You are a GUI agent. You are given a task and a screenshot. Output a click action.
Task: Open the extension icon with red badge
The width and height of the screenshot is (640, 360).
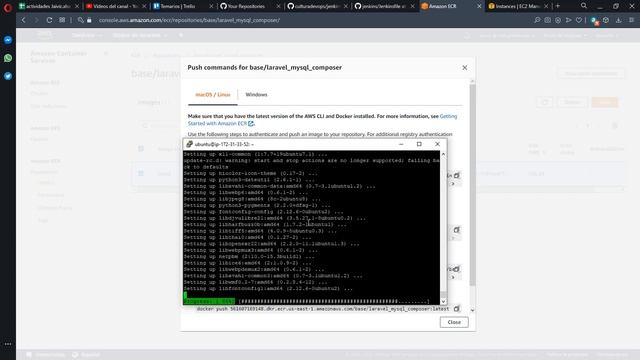(595, 21)
